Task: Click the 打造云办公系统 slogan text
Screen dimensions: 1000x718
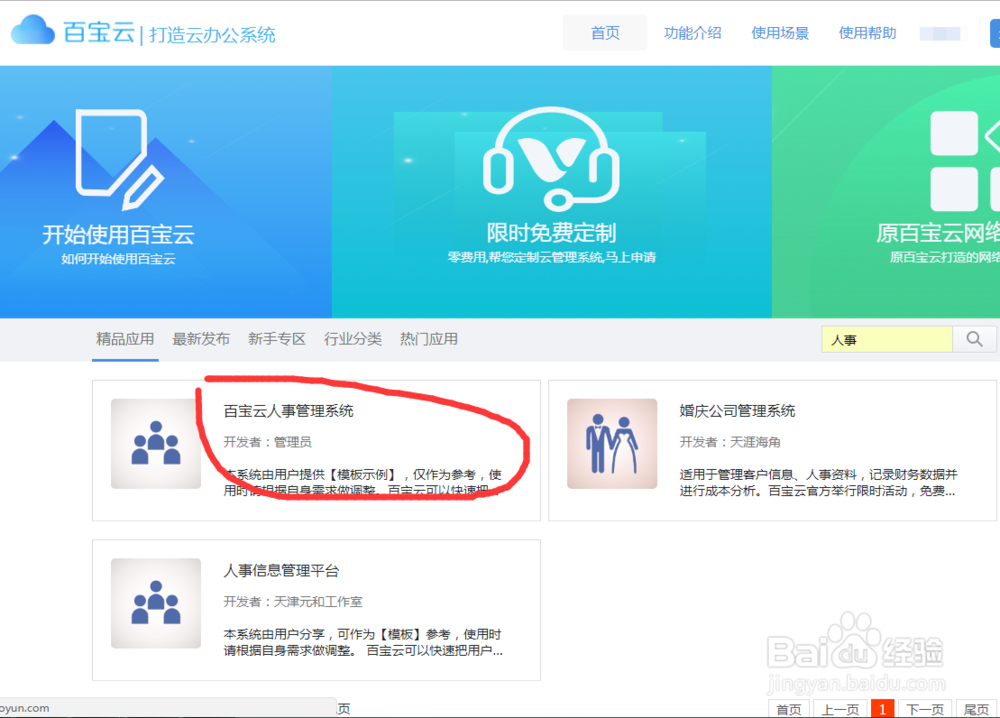Action: (212, 34)
